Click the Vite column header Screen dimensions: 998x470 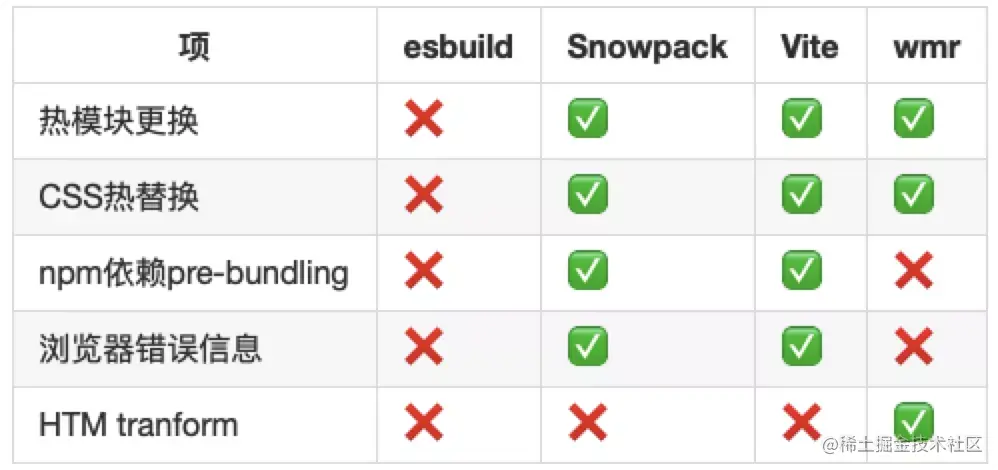point(810,46)
